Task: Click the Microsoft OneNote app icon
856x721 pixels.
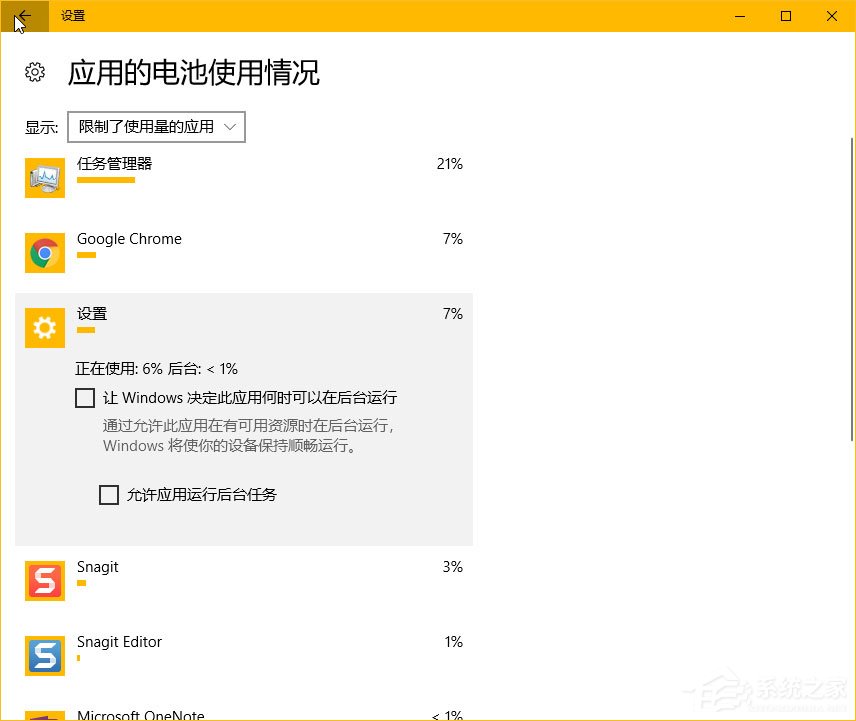Action: click(x=44, y=715)
